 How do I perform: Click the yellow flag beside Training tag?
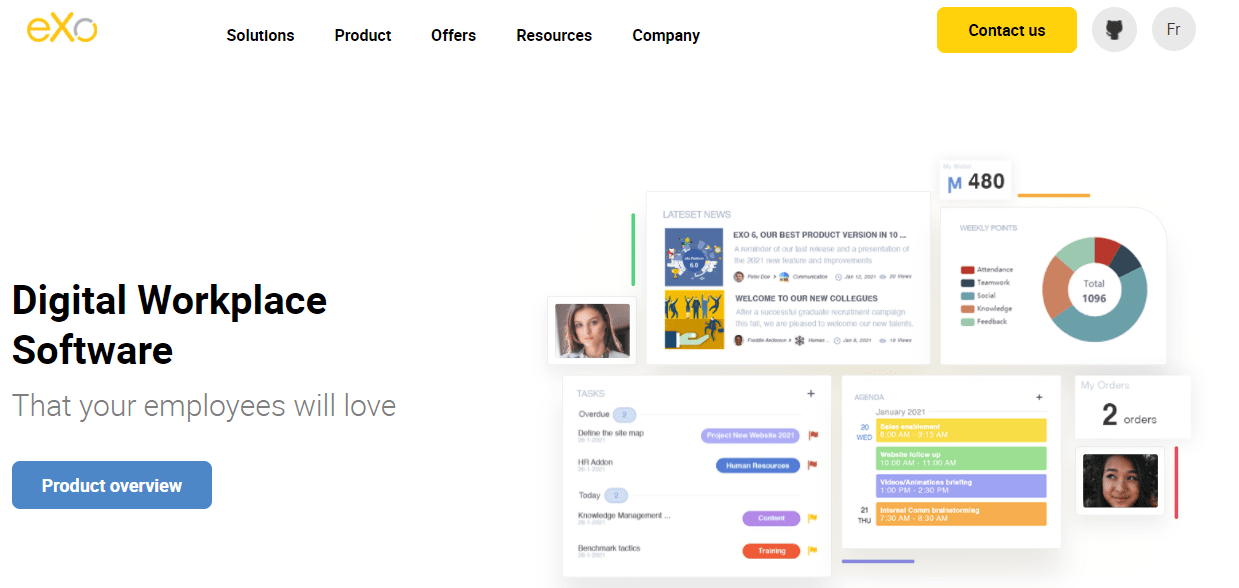click(x=813, y=550)
